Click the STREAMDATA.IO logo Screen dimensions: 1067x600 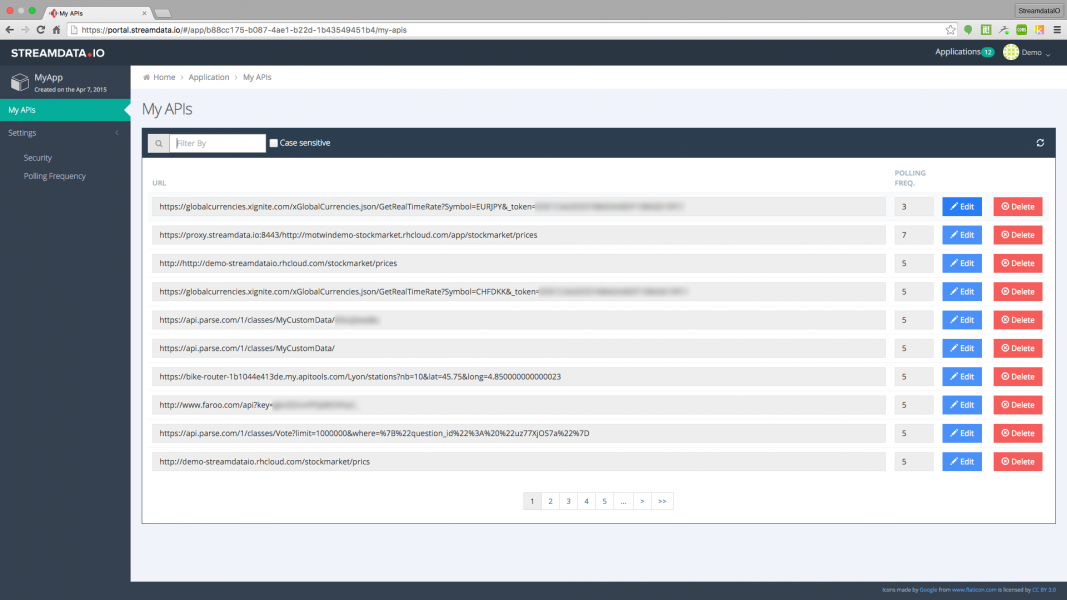pos(58,53)
